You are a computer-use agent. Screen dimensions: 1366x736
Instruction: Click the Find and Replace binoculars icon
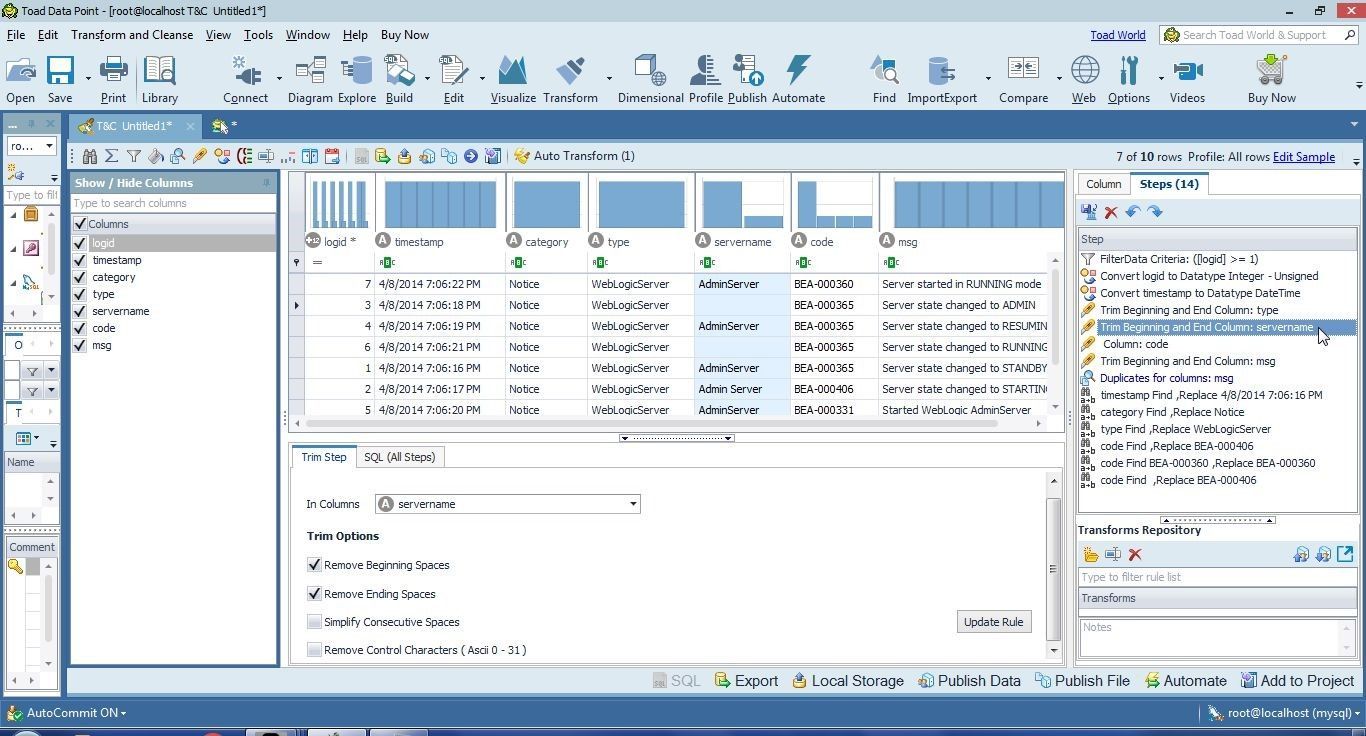(90, 156)
